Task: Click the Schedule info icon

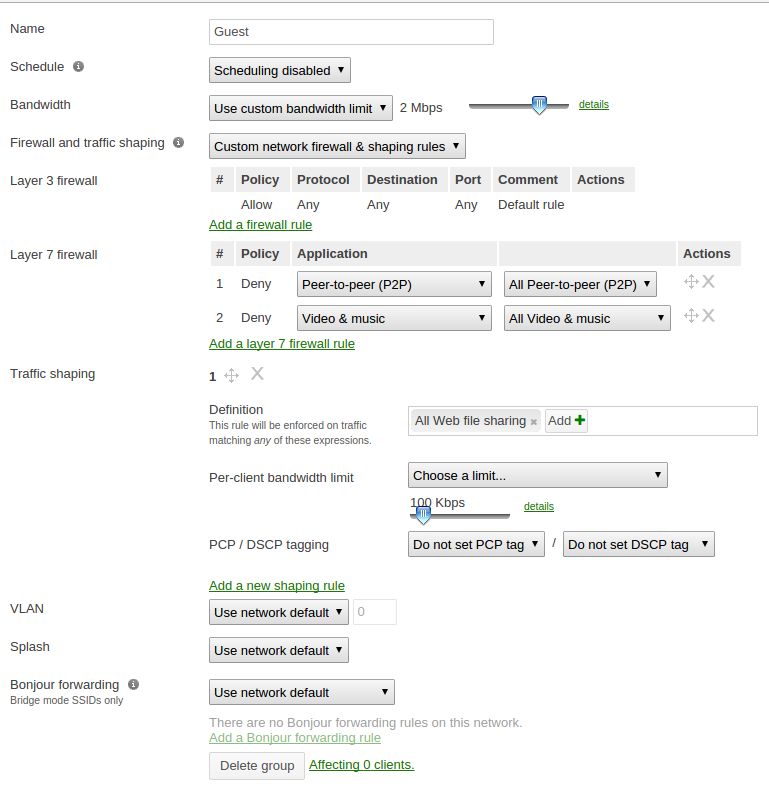Action: pos(79,67)
